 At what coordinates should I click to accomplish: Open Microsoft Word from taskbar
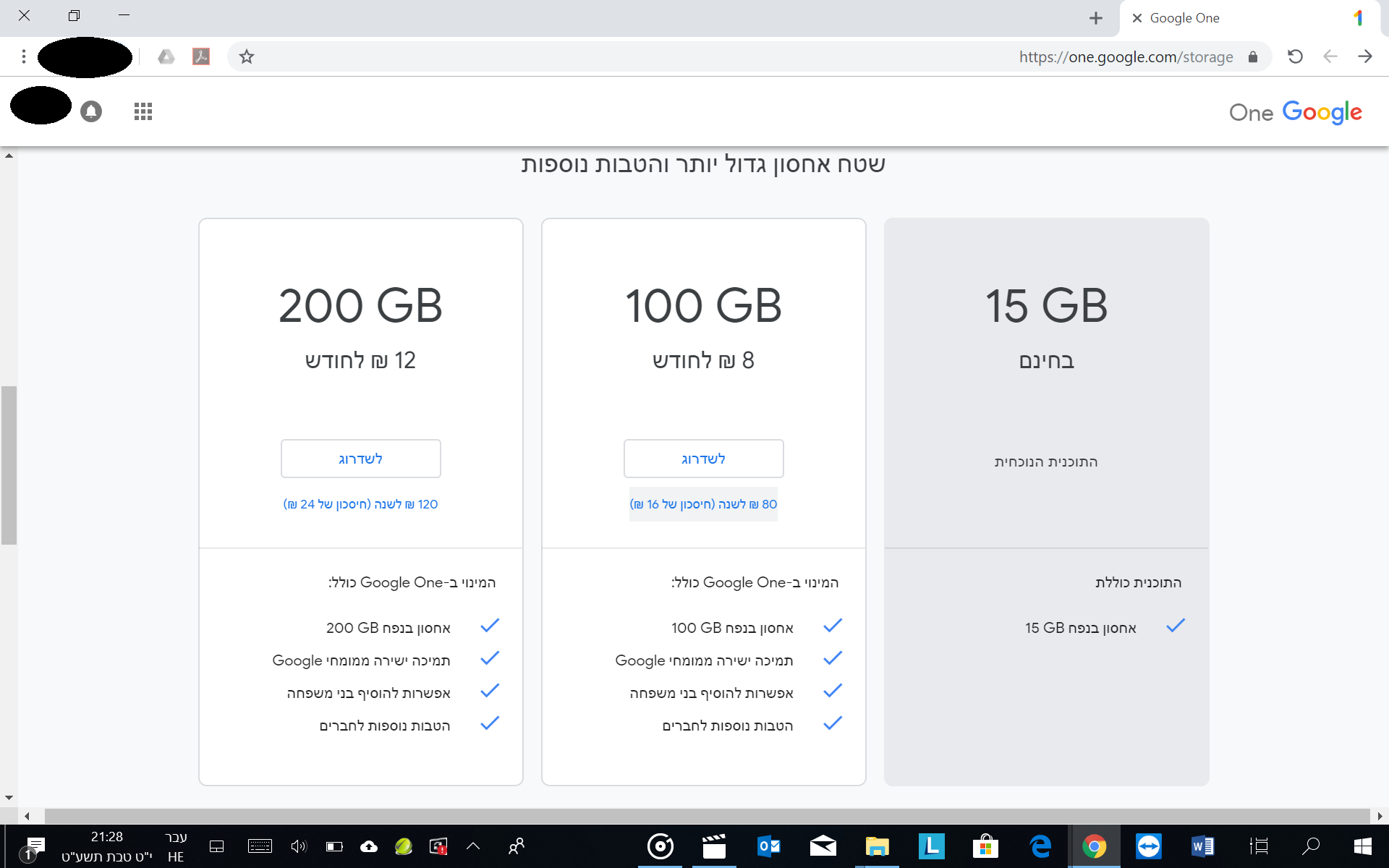point(1202,846)
